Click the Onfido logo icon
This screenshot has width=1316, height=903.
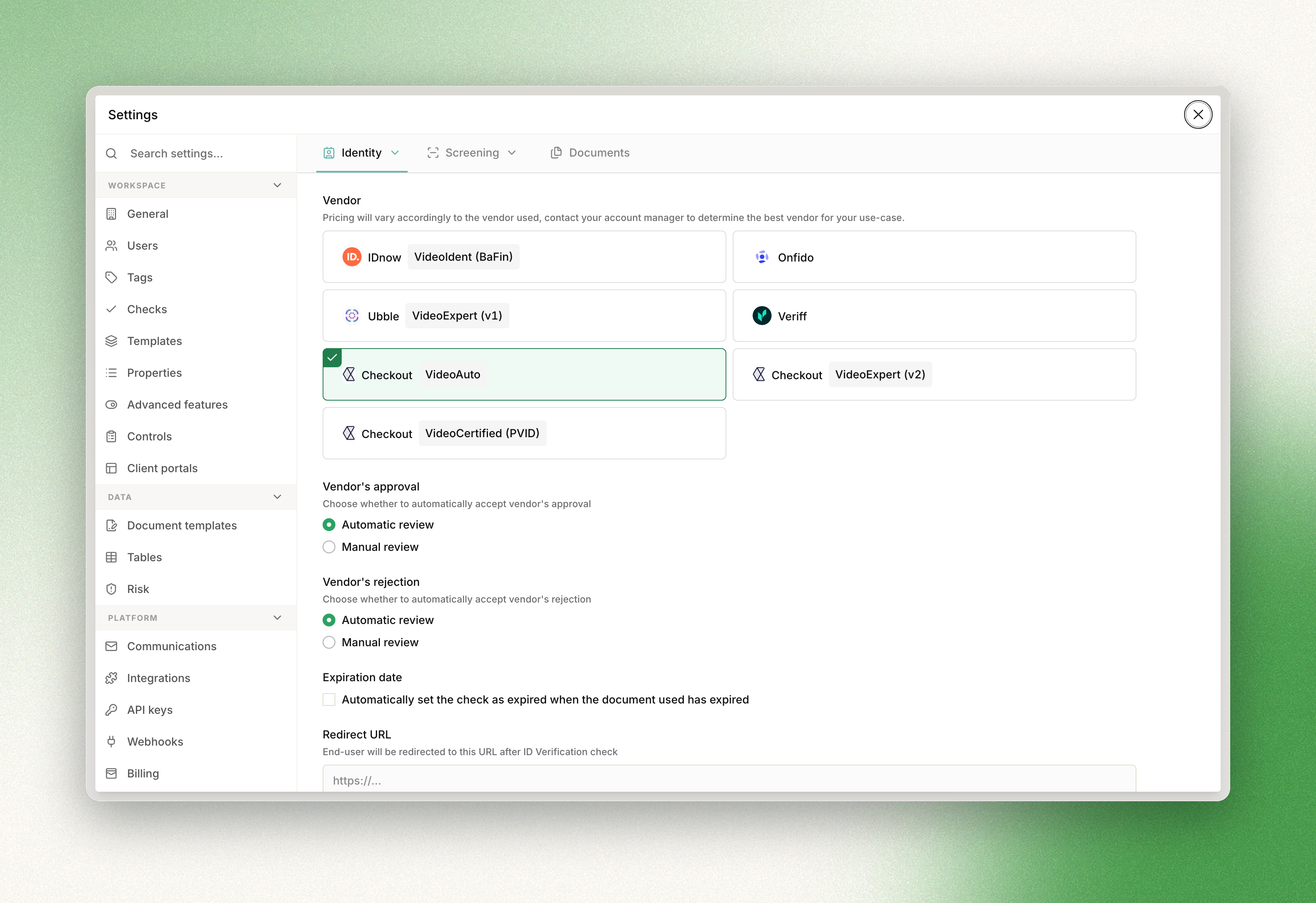[762, 257]
